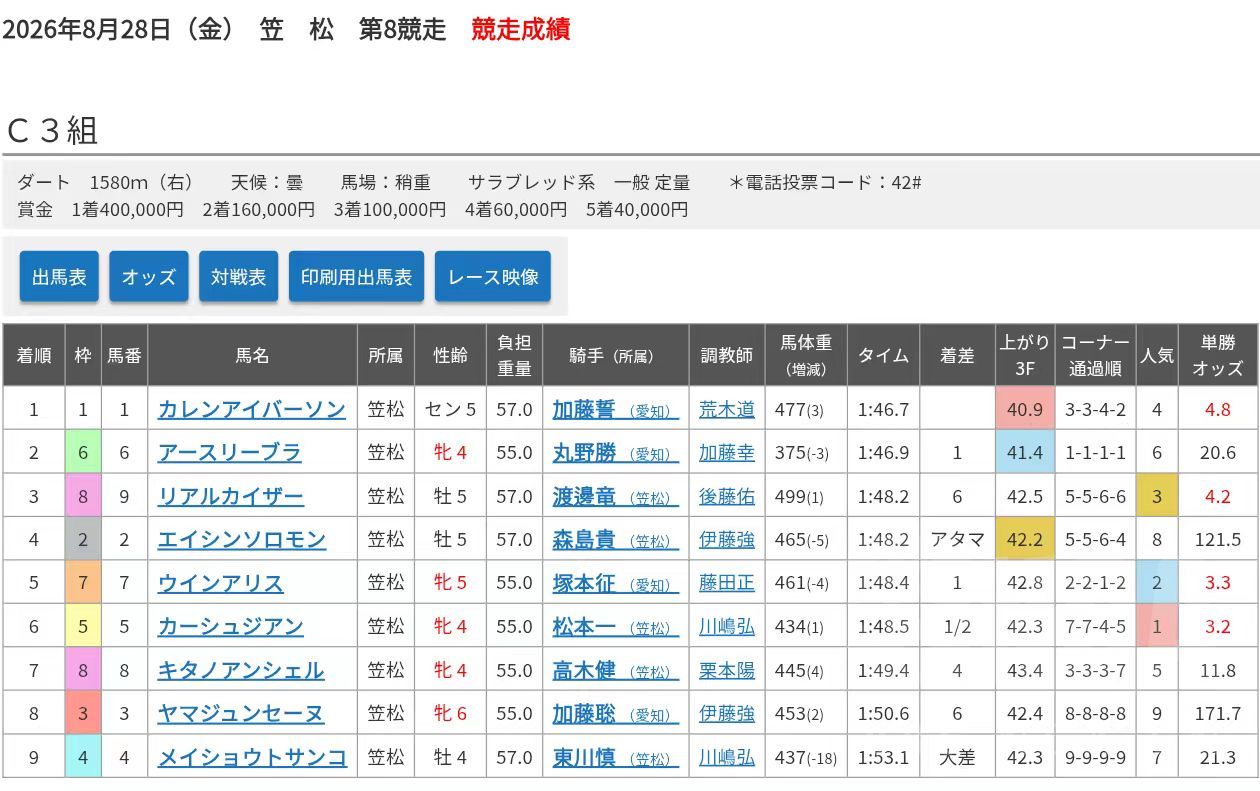
Task: Open horse メイショウトサンコ link
Action: pos(252,757)
